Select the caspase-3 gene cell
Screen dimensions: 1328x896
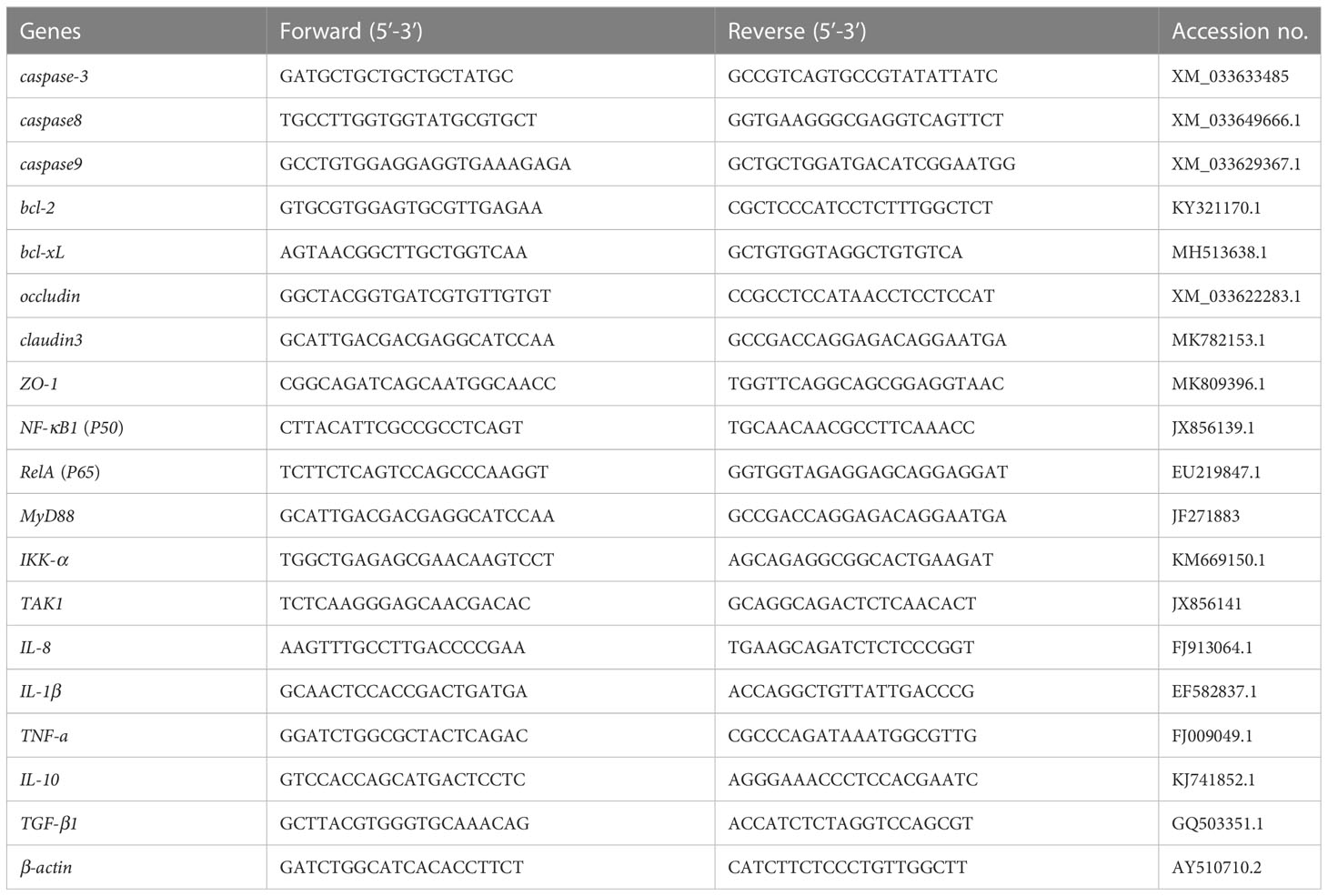coord(54,76)
